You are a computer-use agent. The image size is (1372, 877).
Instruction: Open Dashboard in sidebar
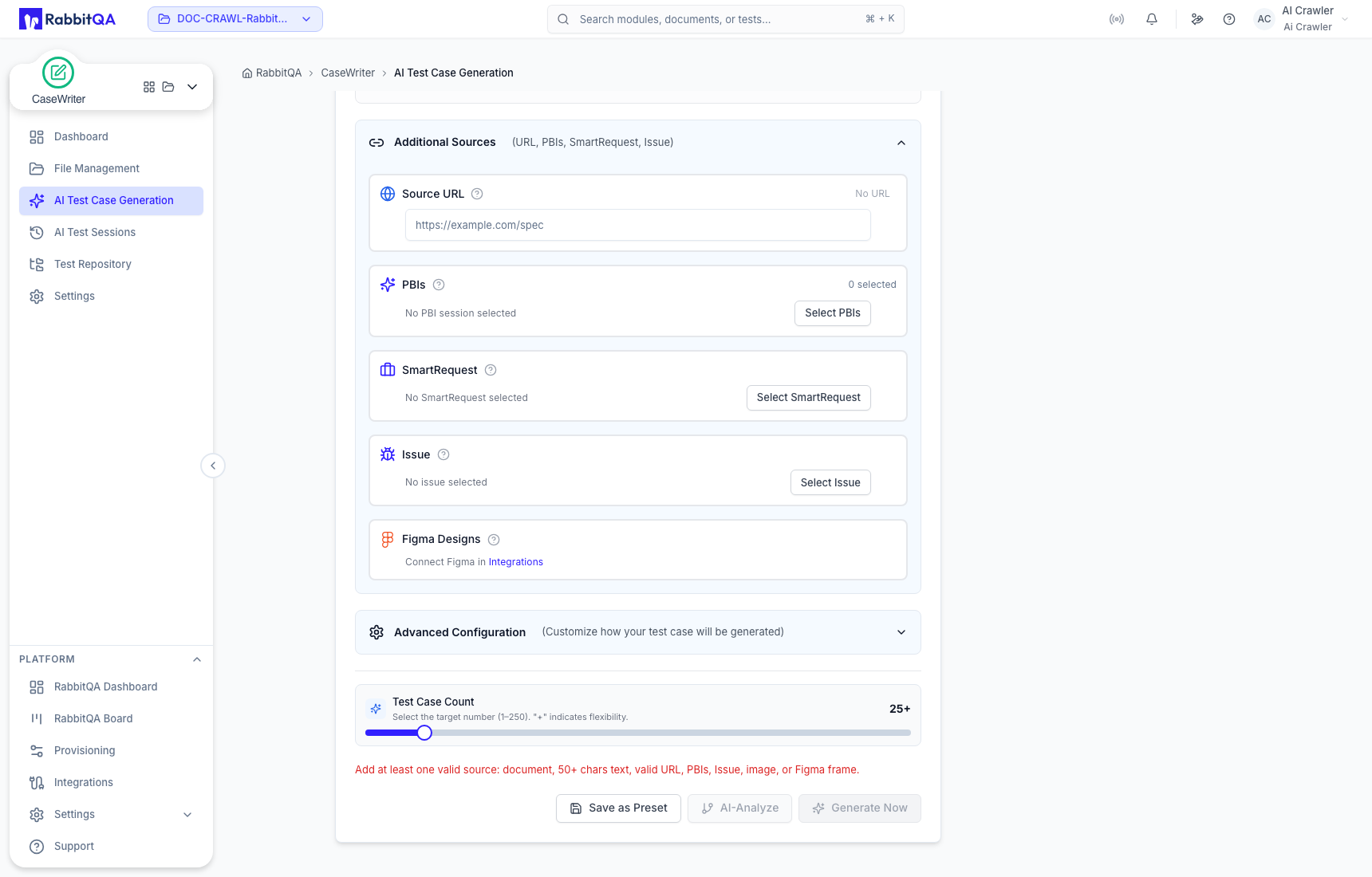tap(111, 136)
